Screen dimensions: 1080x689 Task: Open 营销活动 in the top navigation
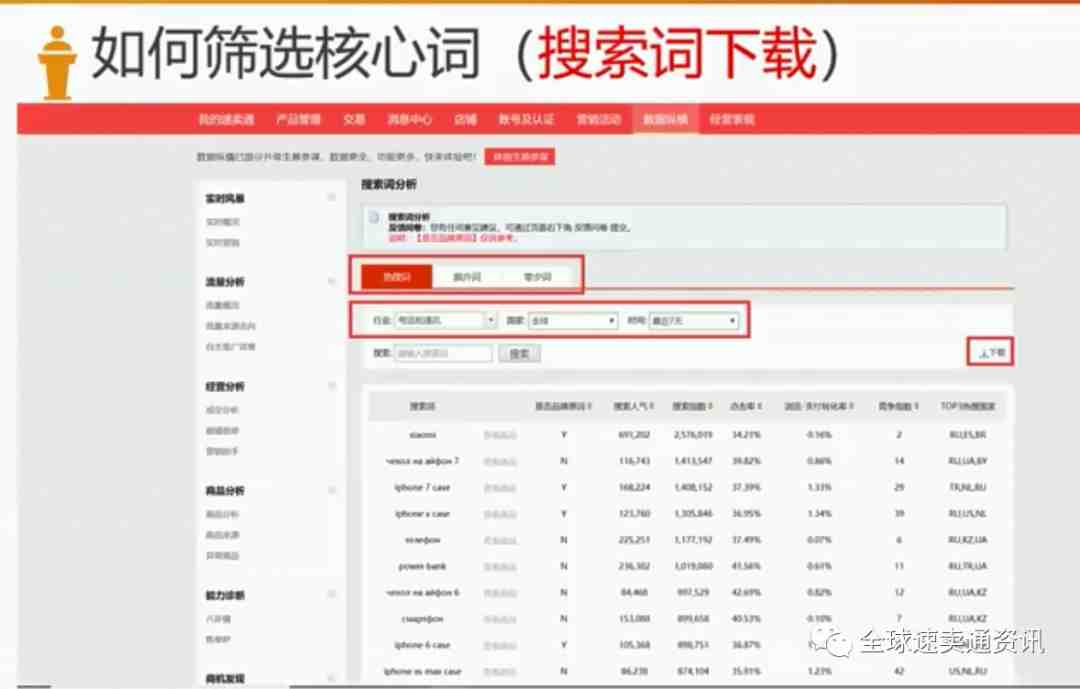point(599,120)
